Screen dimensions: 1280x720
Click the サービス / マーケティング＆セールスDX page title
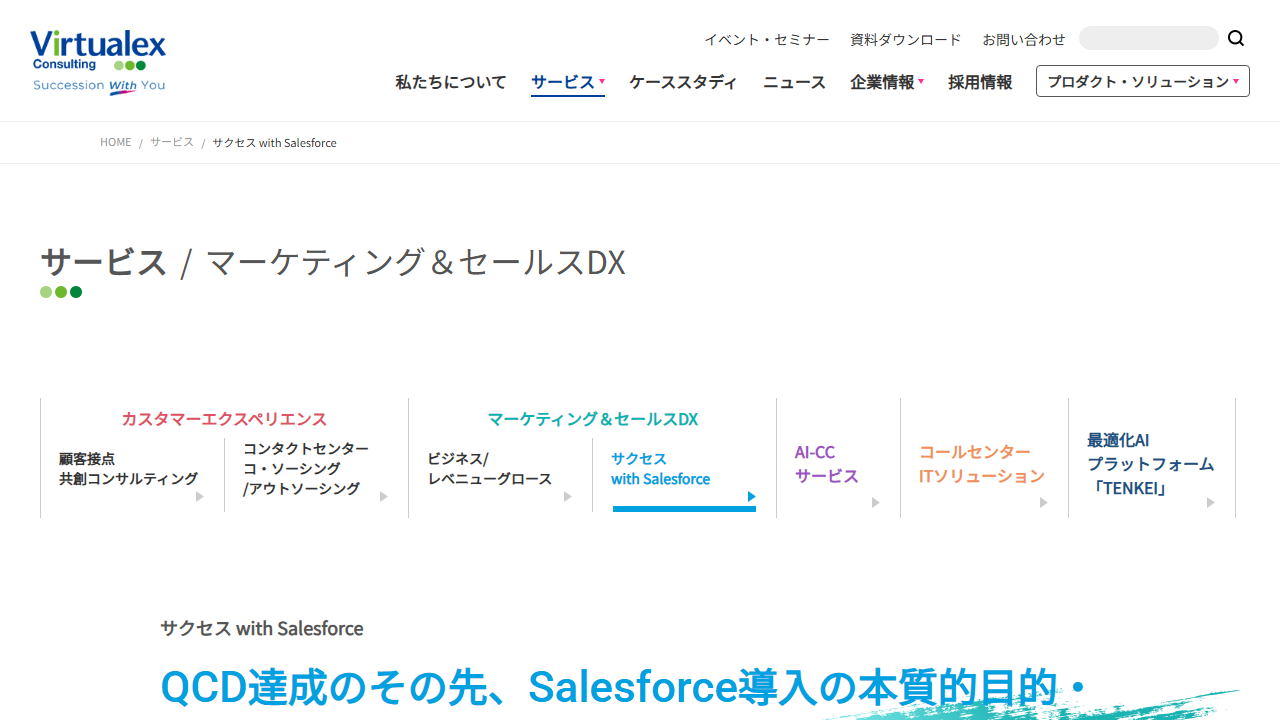coord(333,262)
